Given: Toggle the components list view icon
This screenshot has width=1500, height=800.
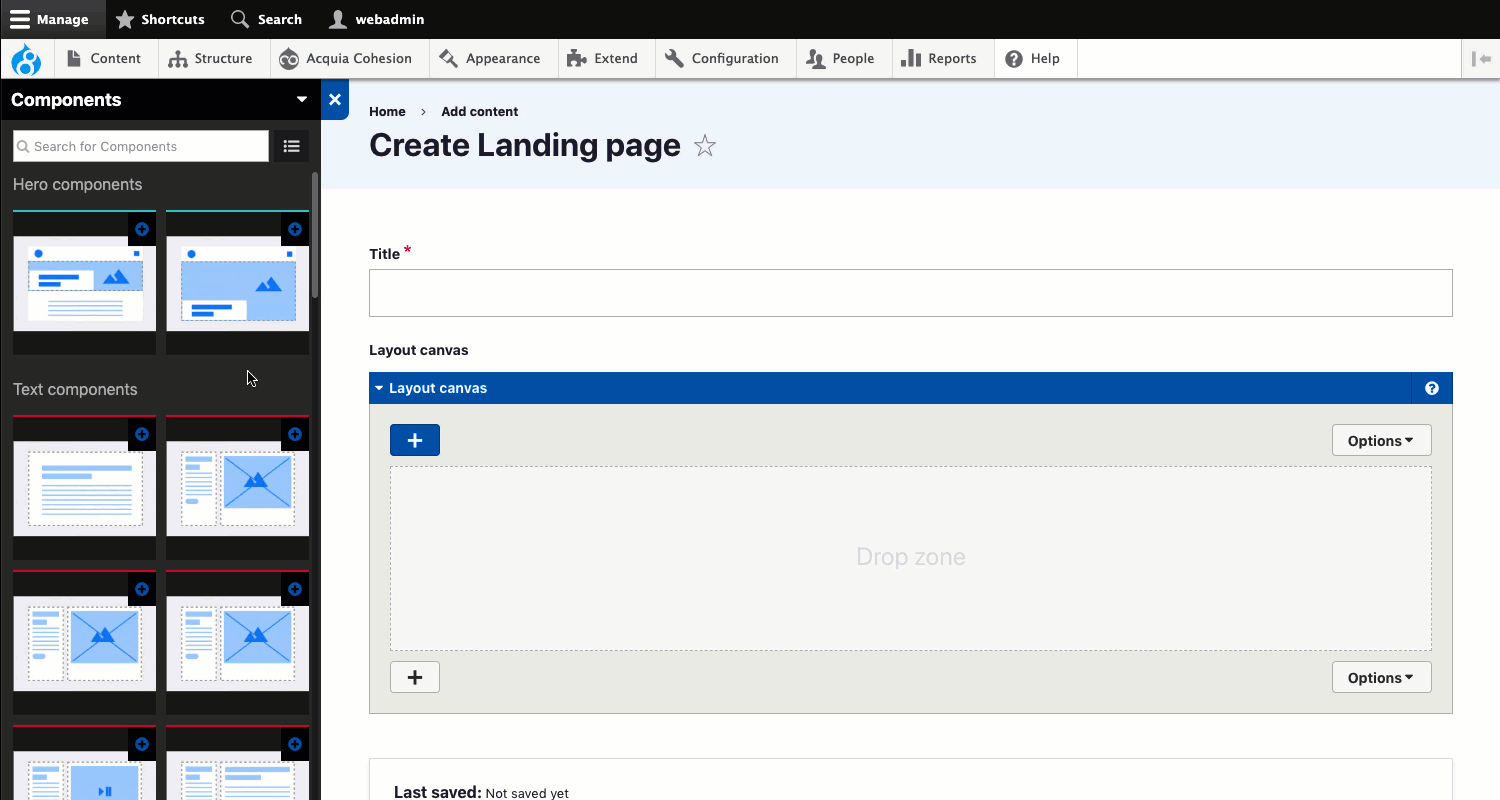Looking at the screenshot, I should [291, 146].
